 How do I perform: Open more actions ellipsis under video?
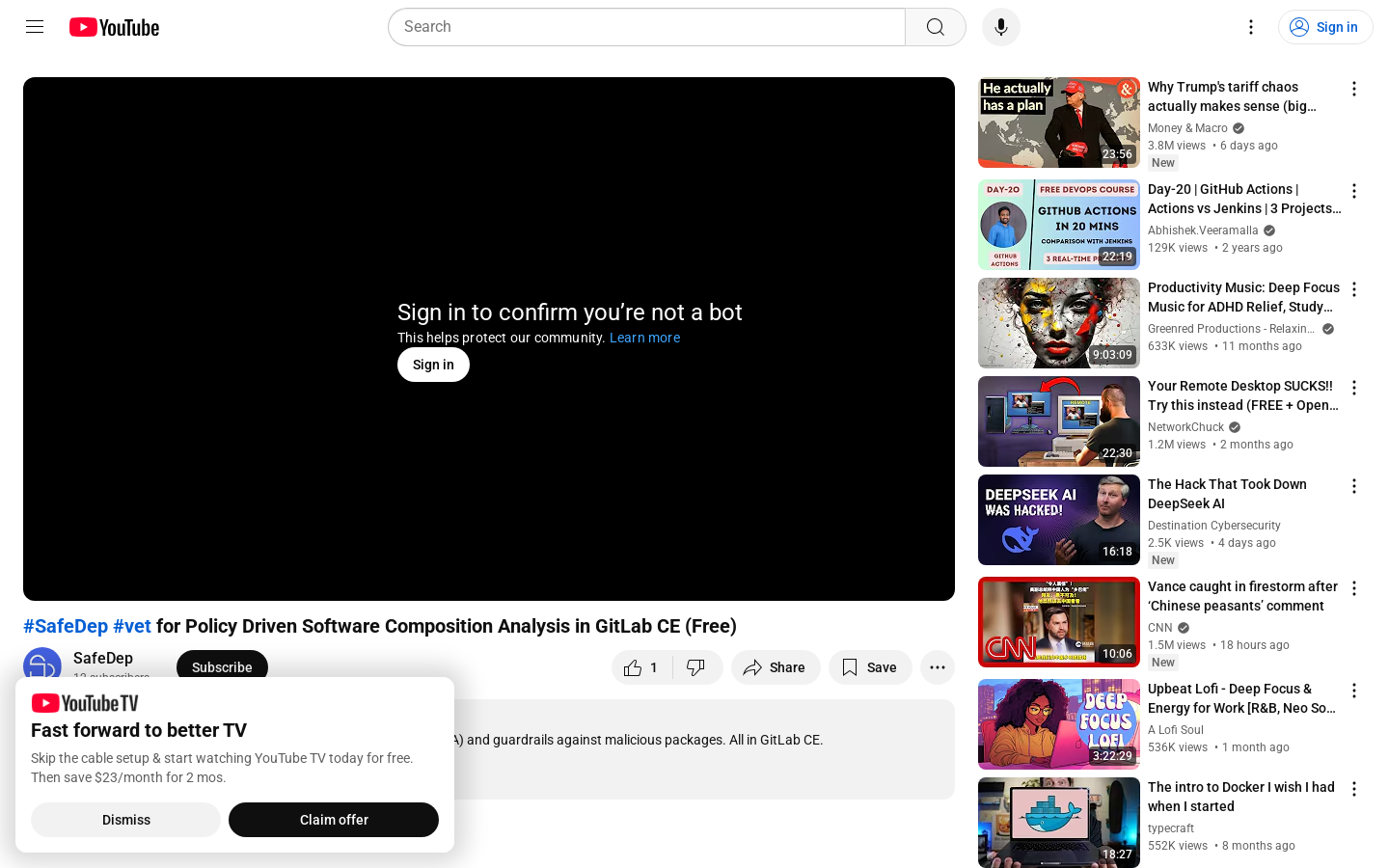point(938,667)
